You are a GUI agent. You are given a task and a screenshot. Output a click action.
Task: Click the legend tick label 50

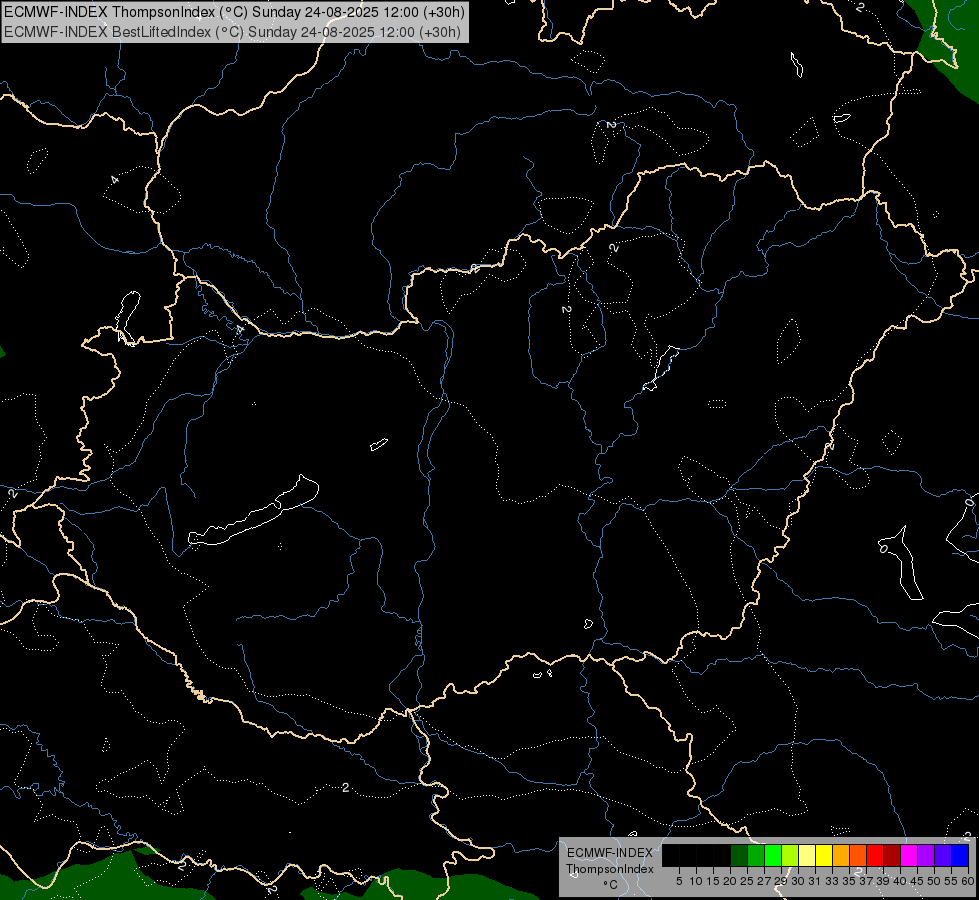point(934,881)
